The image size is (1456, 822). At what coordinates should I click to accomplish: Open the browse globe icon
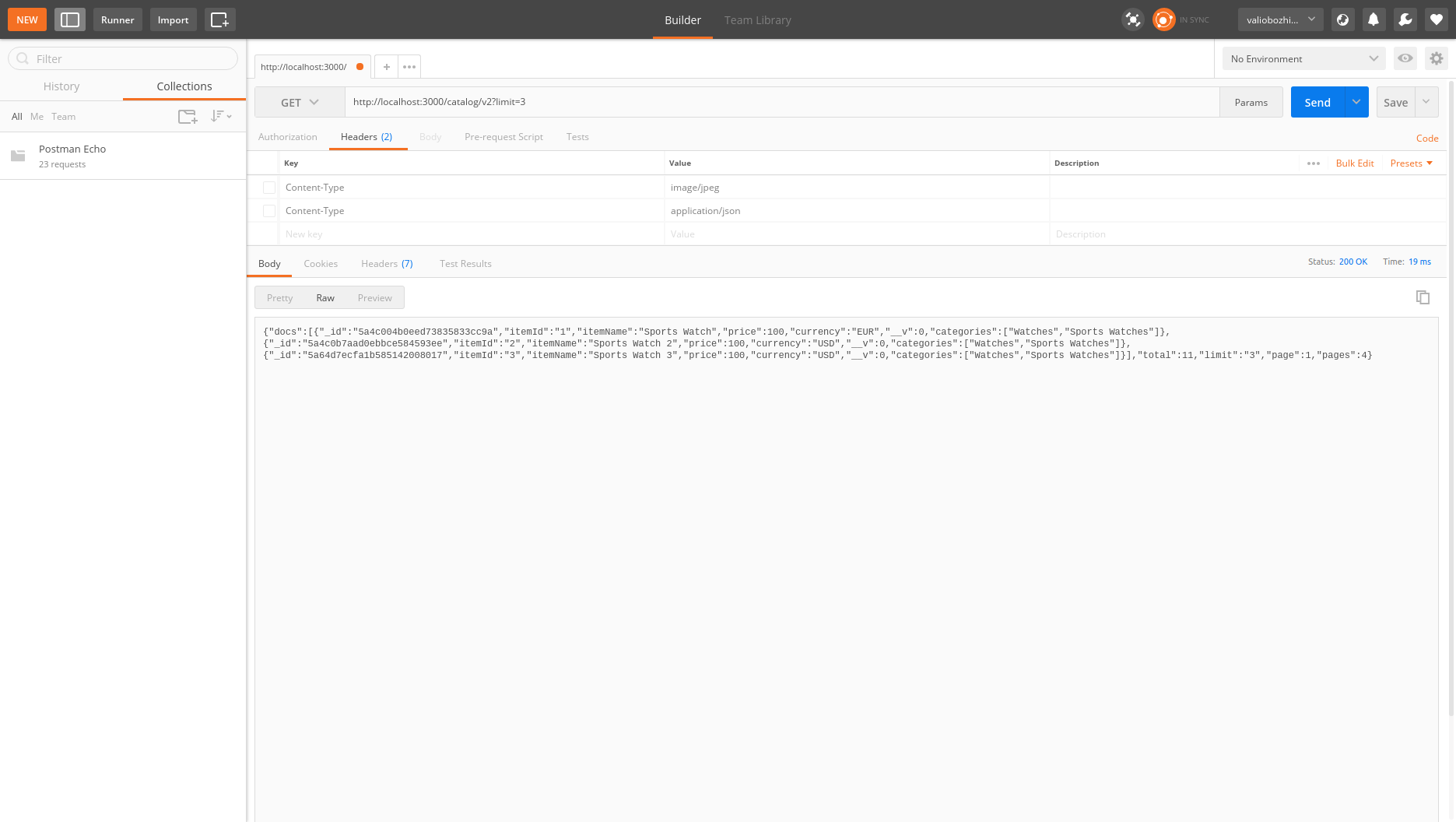[1342, 19]
